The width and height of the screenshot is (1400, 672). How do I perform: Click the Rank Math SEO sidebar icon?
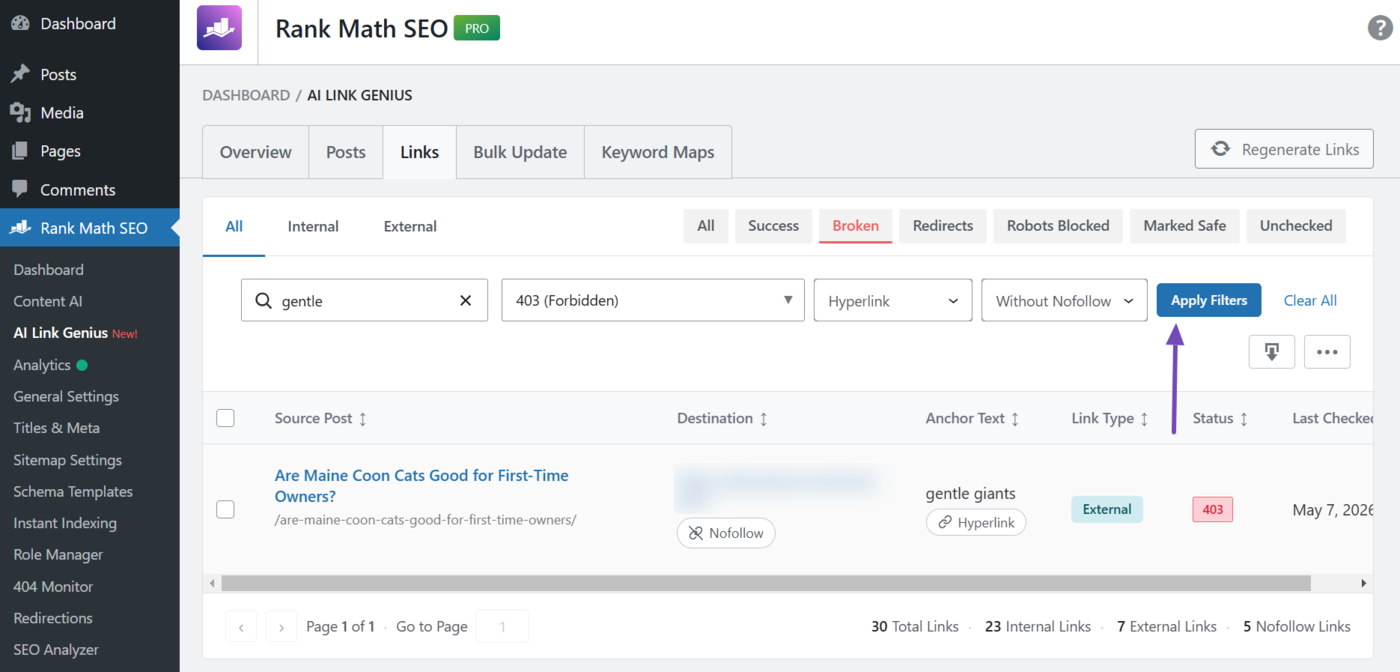[x=20, y=228]
